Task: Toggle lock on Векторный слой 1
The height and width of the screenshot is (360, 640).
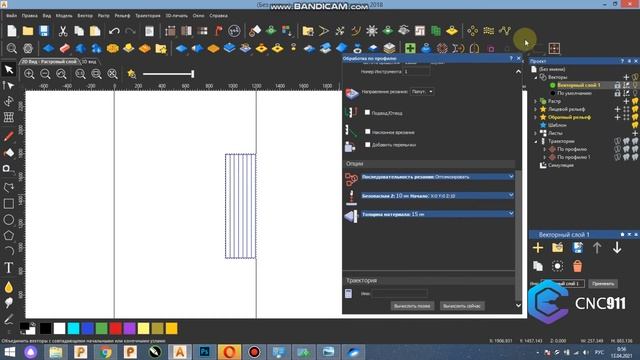Action: pos(618,85)
